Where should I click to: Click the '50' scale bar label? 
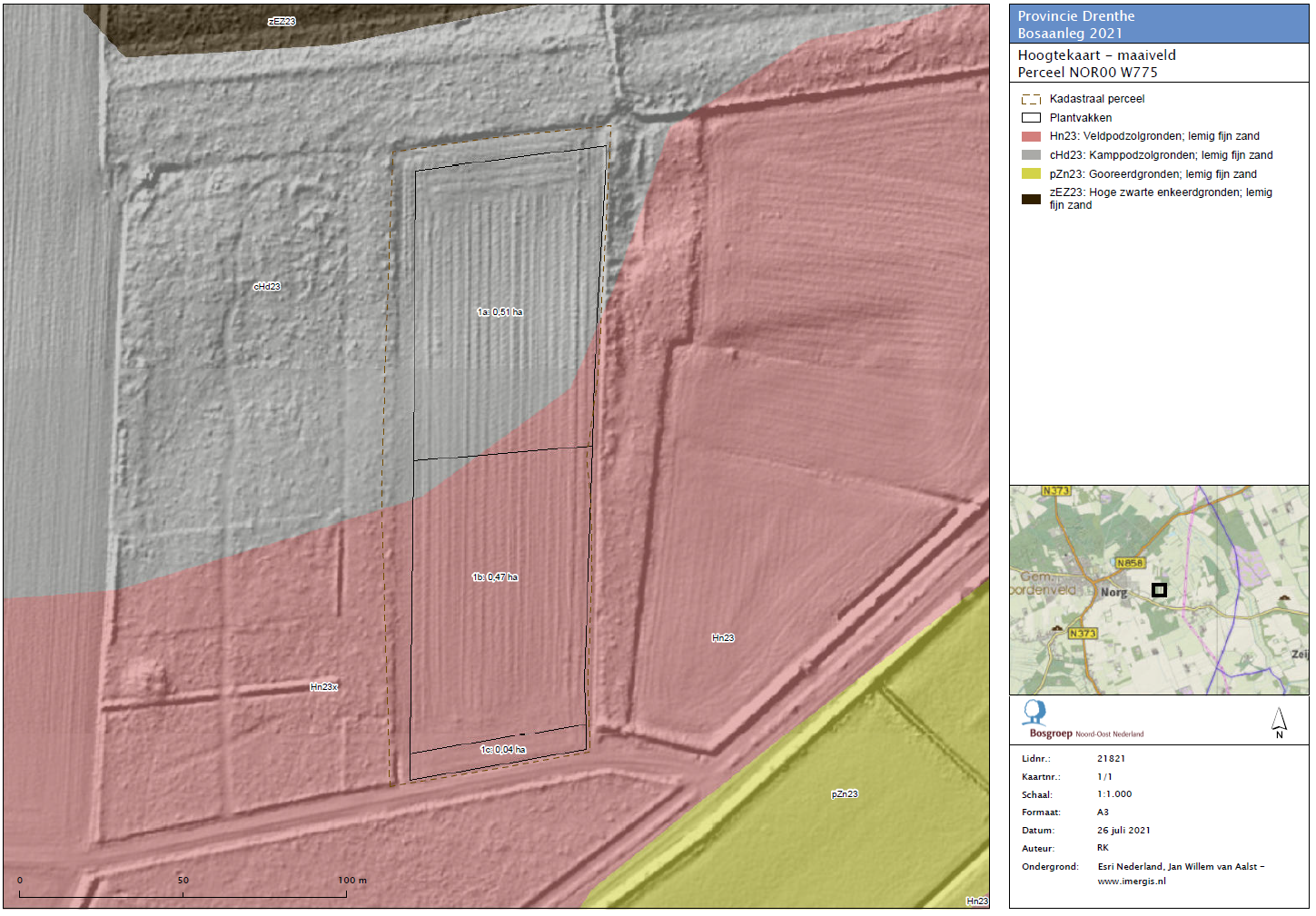(x=183, y=881)
